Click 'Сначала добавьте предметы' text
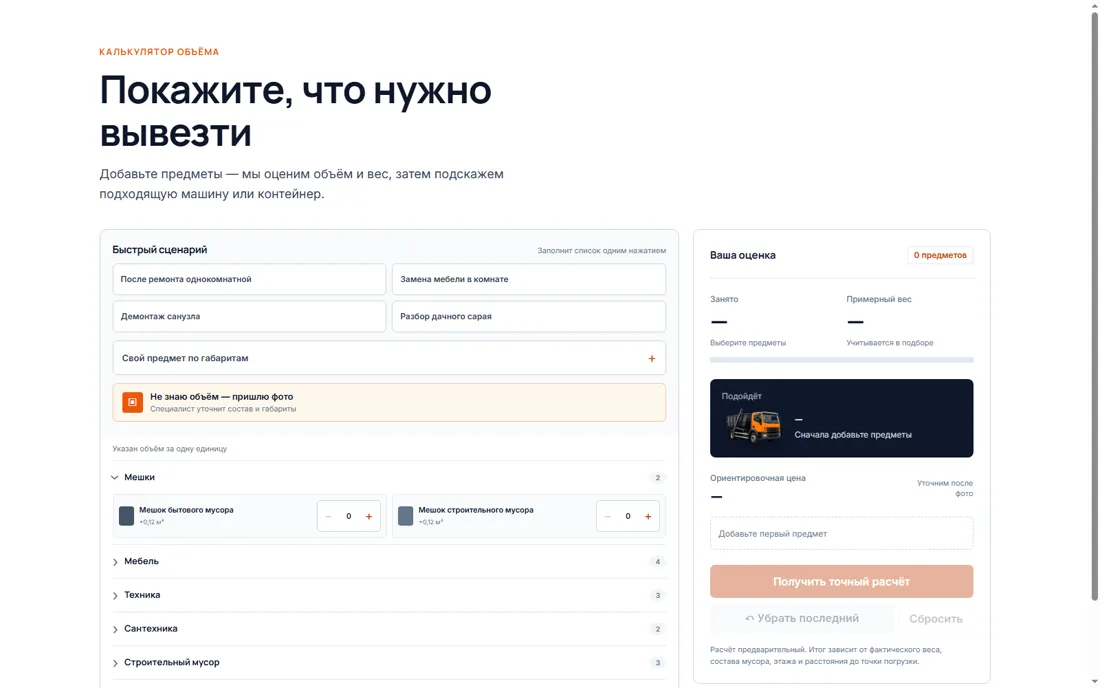Screen dimensions: 1100x688 pos(853,435)
